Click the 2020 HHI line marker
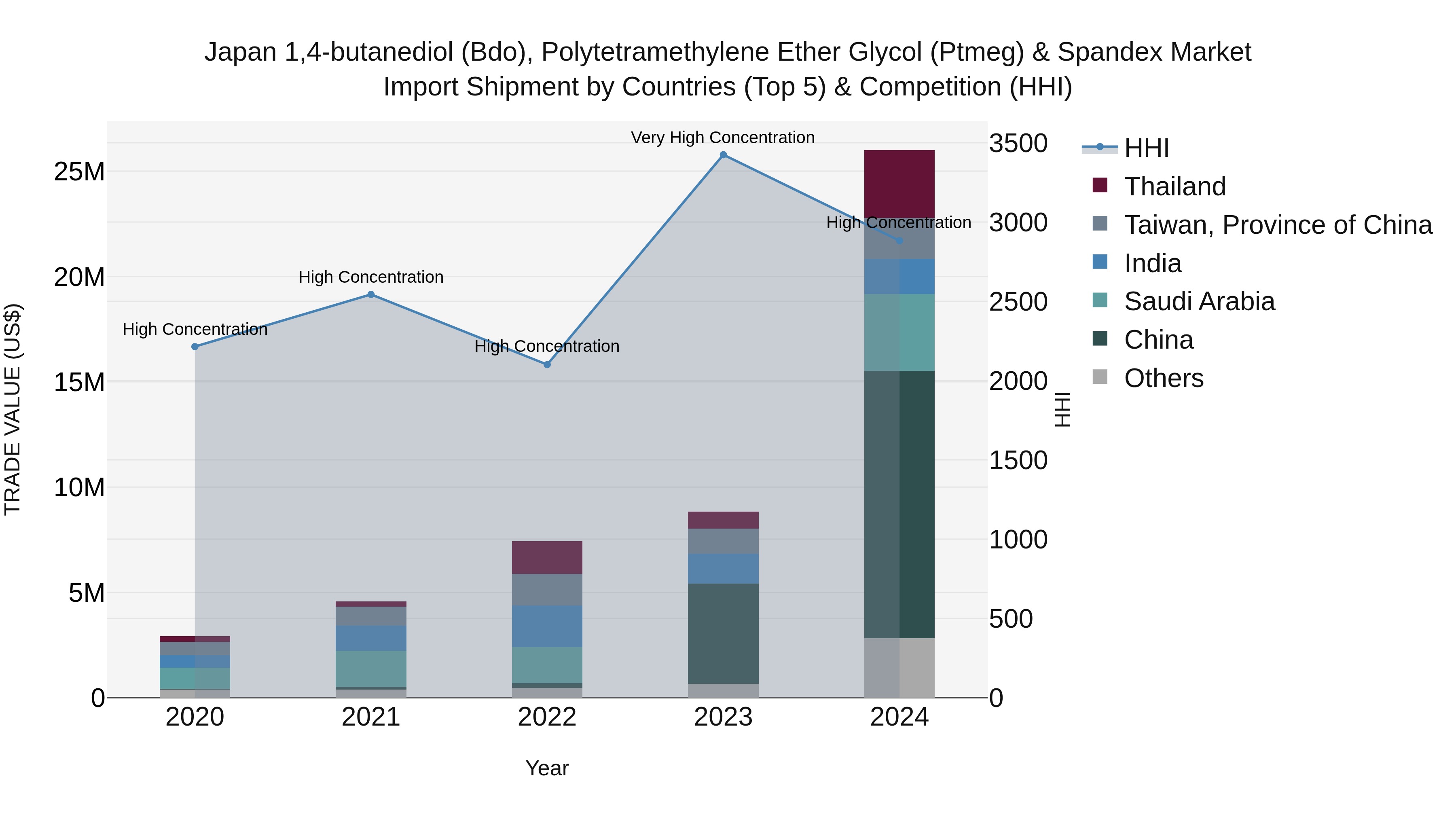Image resolution: width=1456 pixels, height=819 pixels. pos(195,347)
